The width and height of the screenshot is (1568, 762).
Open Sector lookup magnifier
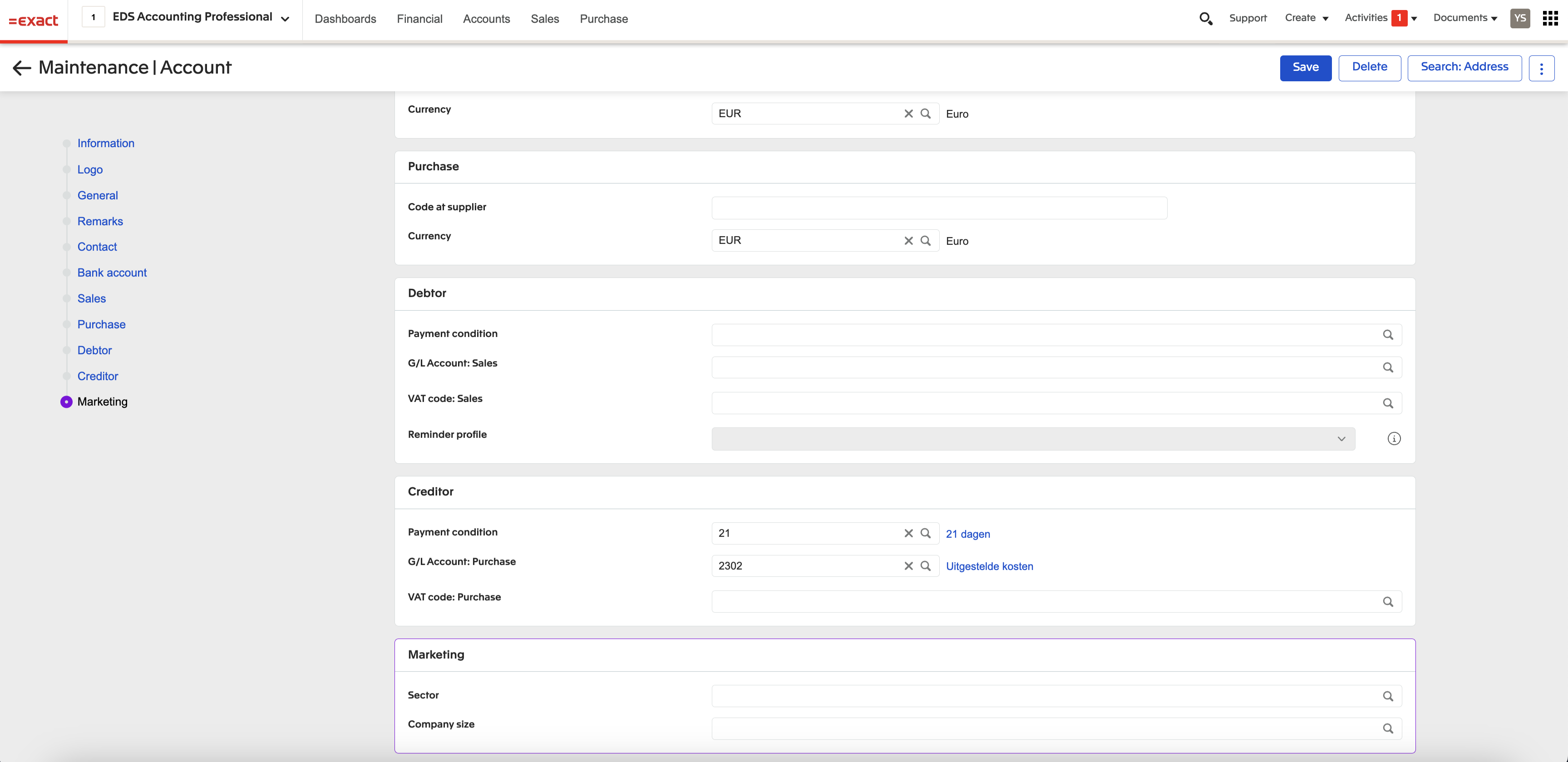[1387, 696]
